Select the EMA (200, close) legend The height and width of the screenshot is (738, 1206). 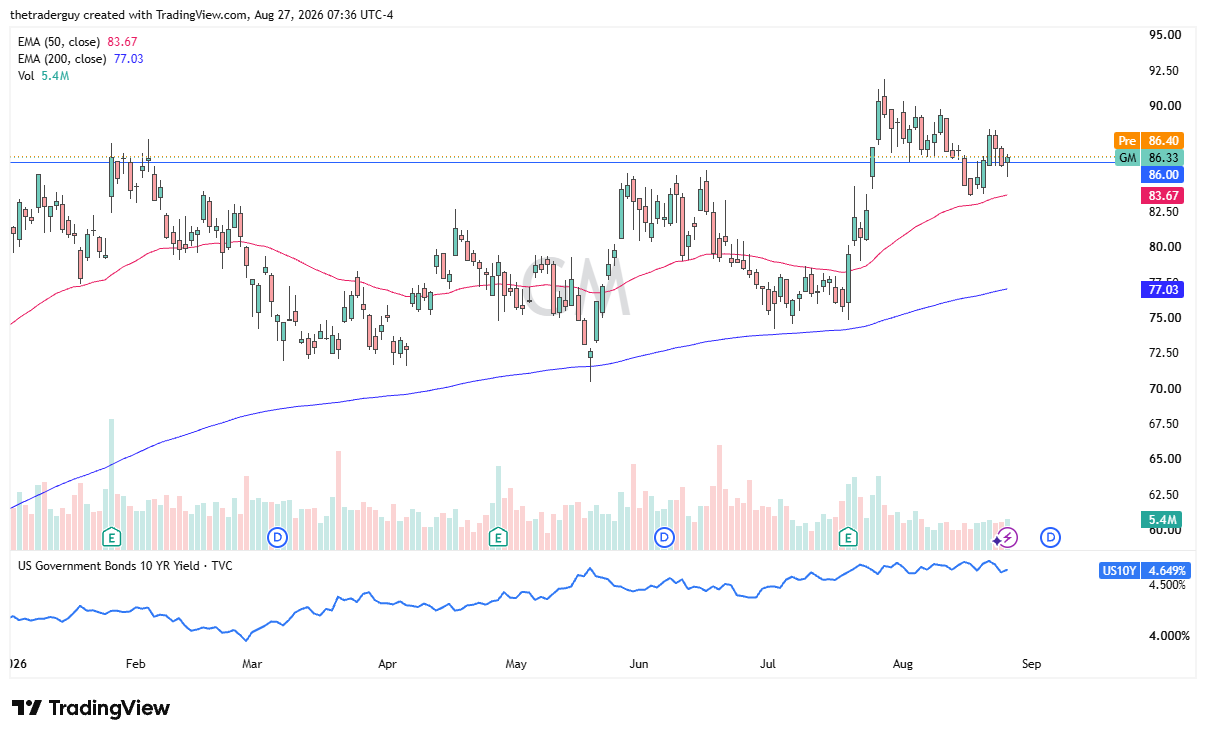(x=81, y=58)
